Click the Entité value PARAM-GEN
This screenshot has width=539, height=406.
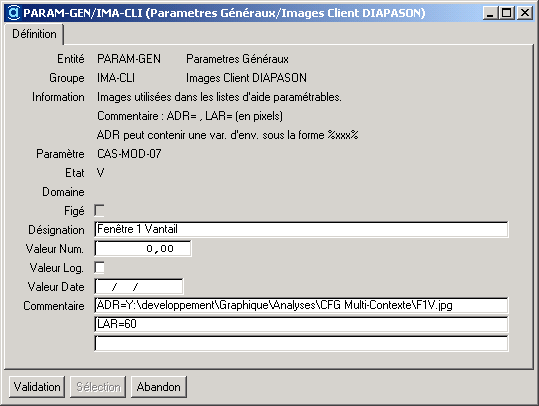129,59
